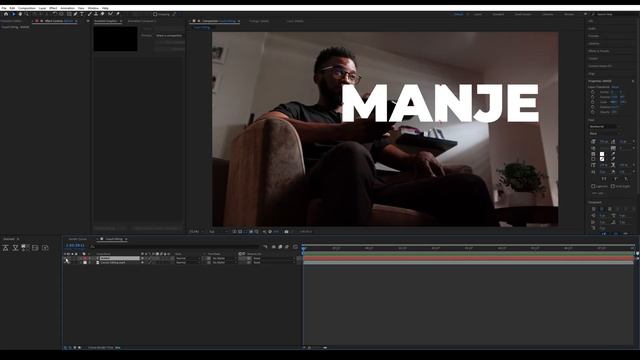Open the Animation menu
Viewport: 640px width, 360px height.
coord(67,8)
